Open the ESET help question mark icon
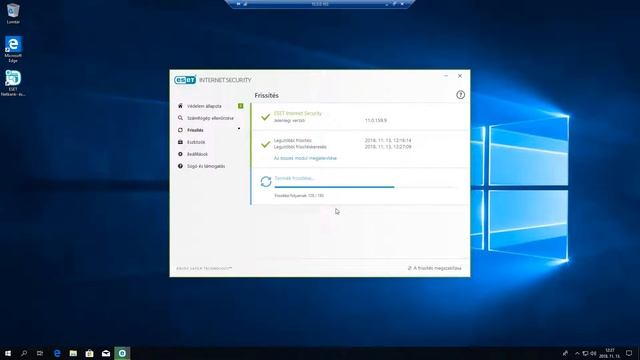The image size is (640, 360). pyautogui.click(x=460, y=95)
